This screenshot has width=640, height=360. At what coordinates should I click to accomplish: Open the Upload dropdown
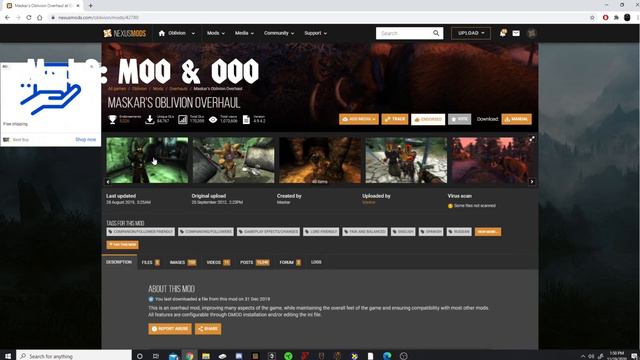(471, 33)
